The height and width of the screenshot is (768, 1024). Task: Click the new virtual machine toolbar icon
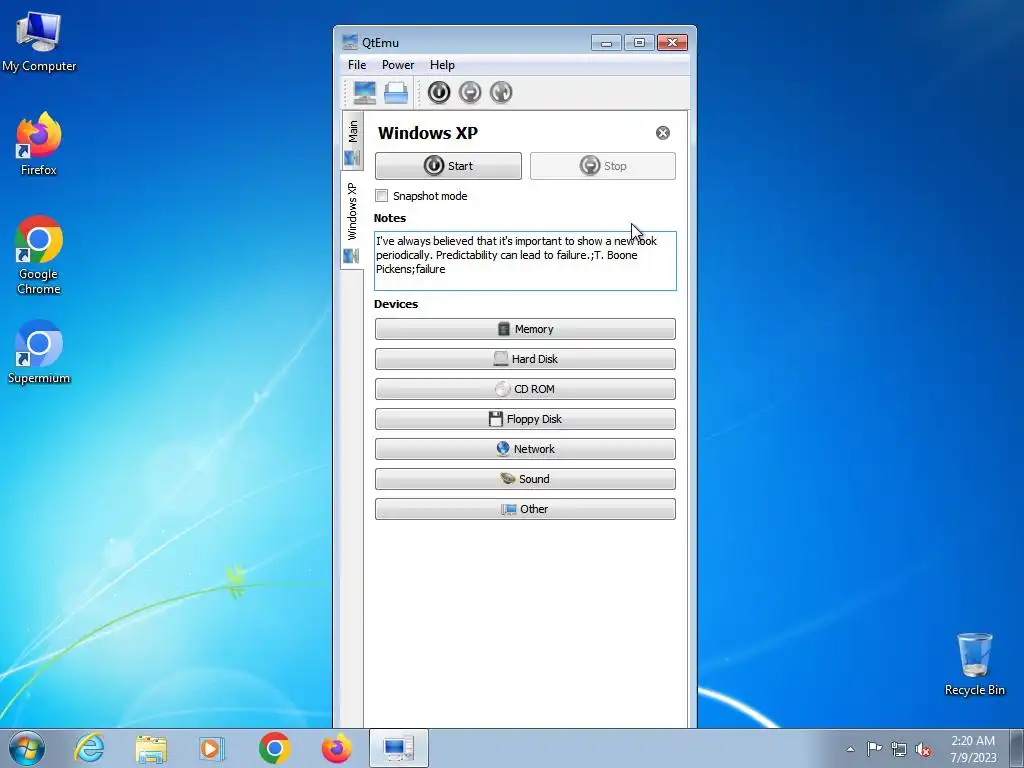(x=364, y=93)
